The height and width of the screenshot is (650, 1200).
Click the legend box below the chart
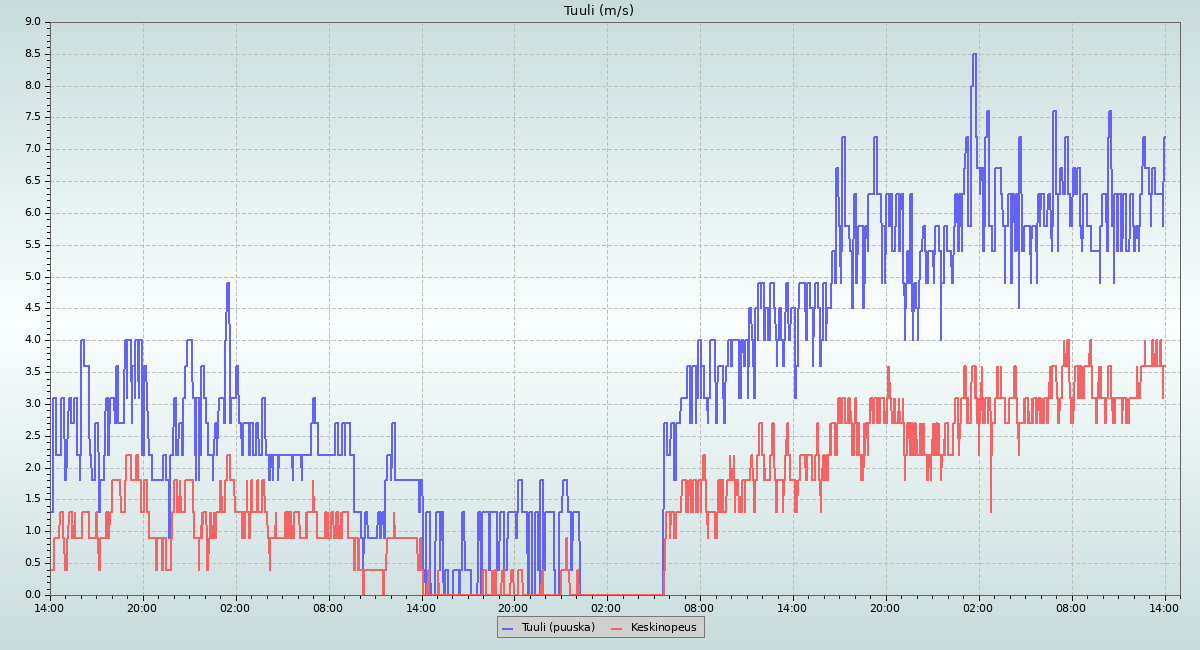600,627
